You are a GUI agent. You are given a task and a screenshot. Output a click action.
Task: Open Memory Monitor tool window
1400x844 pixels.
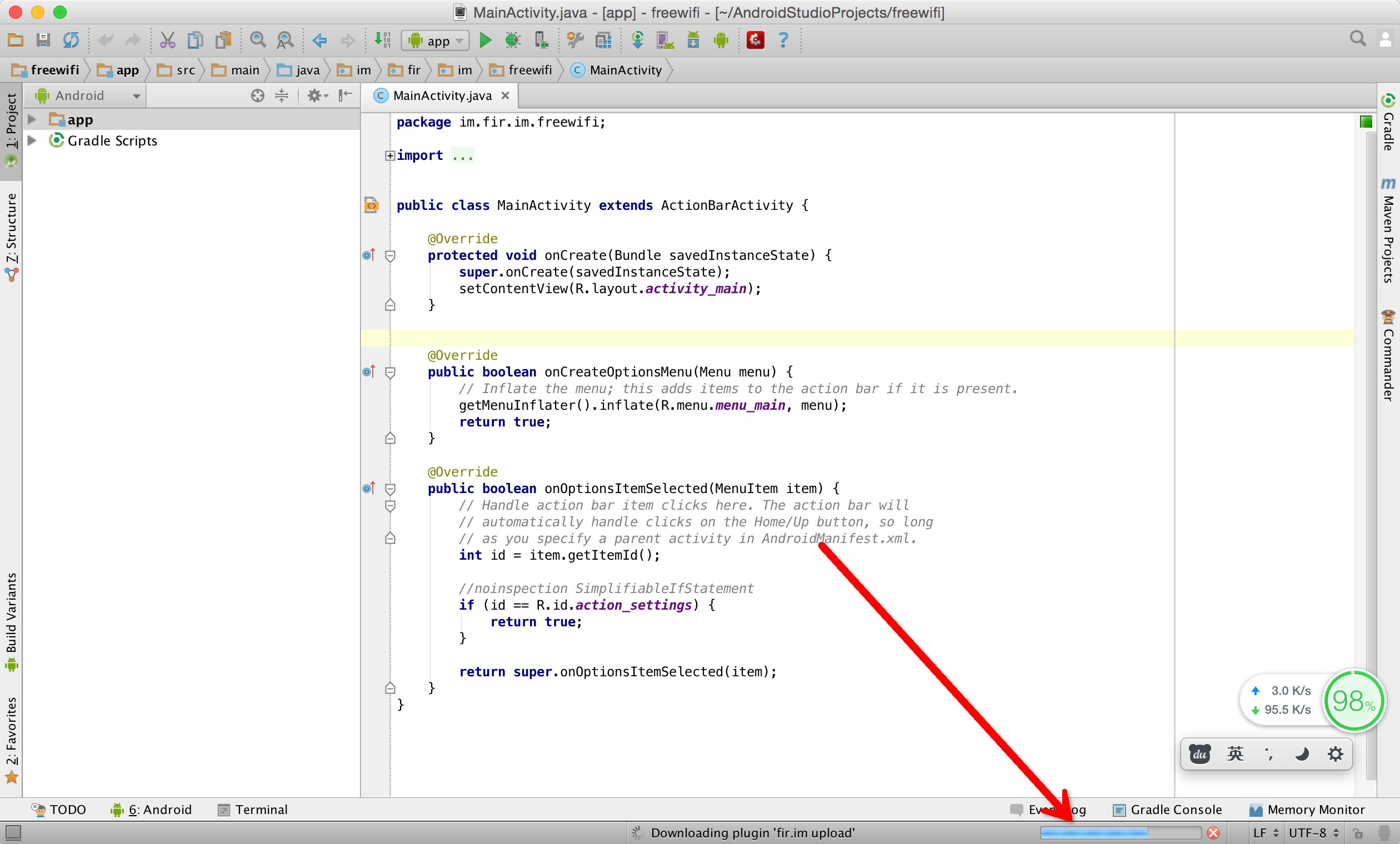click(x=1307, y=810)
